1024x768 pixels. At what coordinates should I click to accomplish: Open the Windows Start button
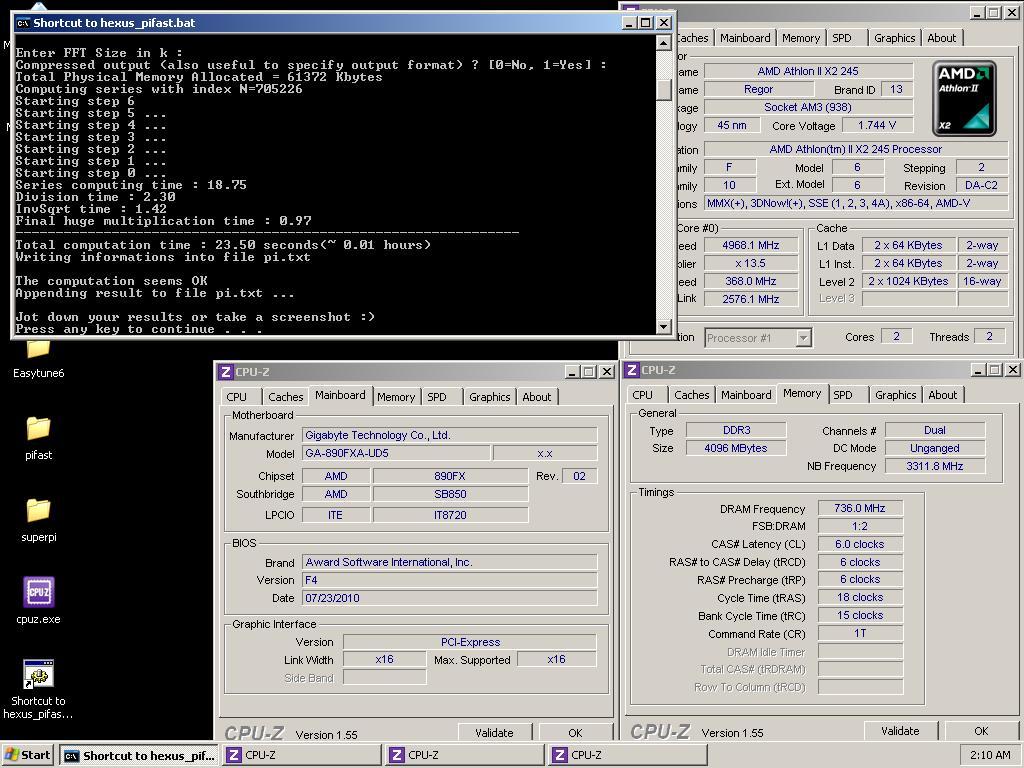point(27,755)
